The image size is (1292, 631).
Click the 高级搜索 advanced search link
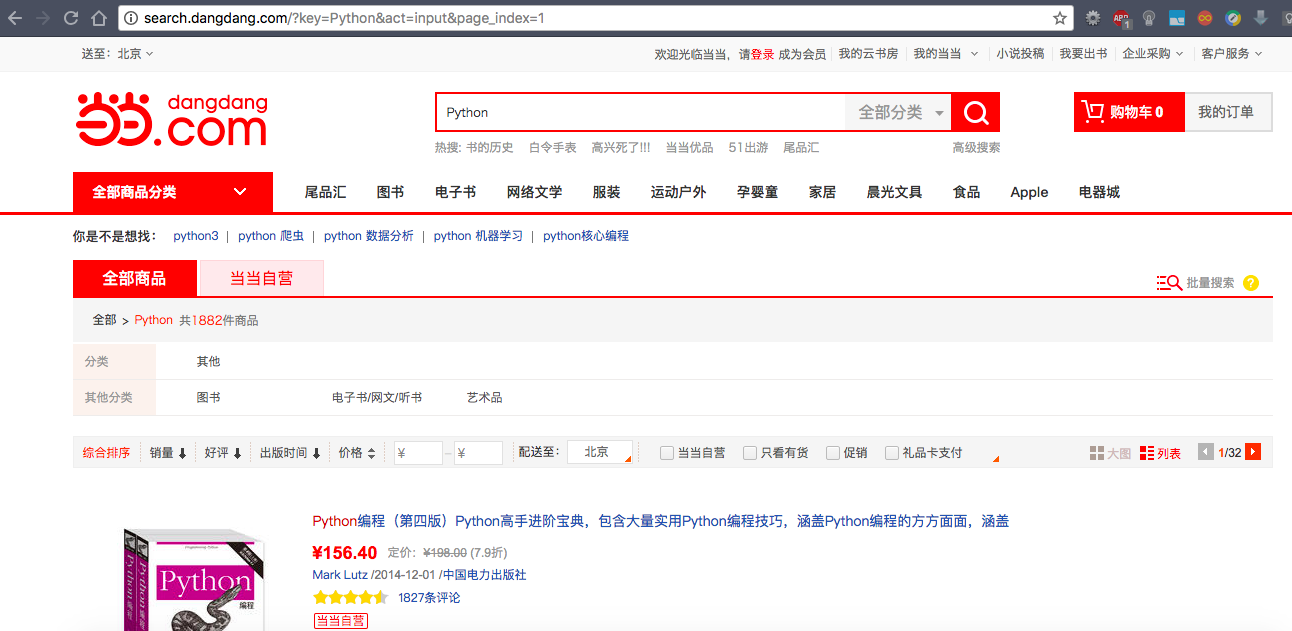click(x=976, y=148)
